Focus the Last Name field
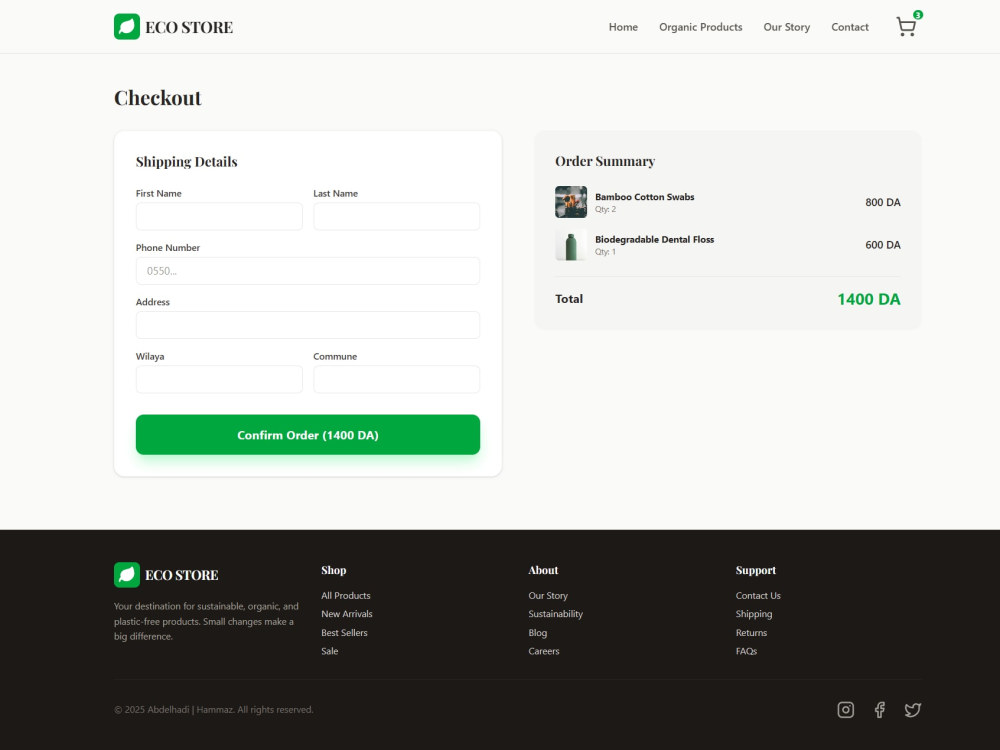 point(397,216)
